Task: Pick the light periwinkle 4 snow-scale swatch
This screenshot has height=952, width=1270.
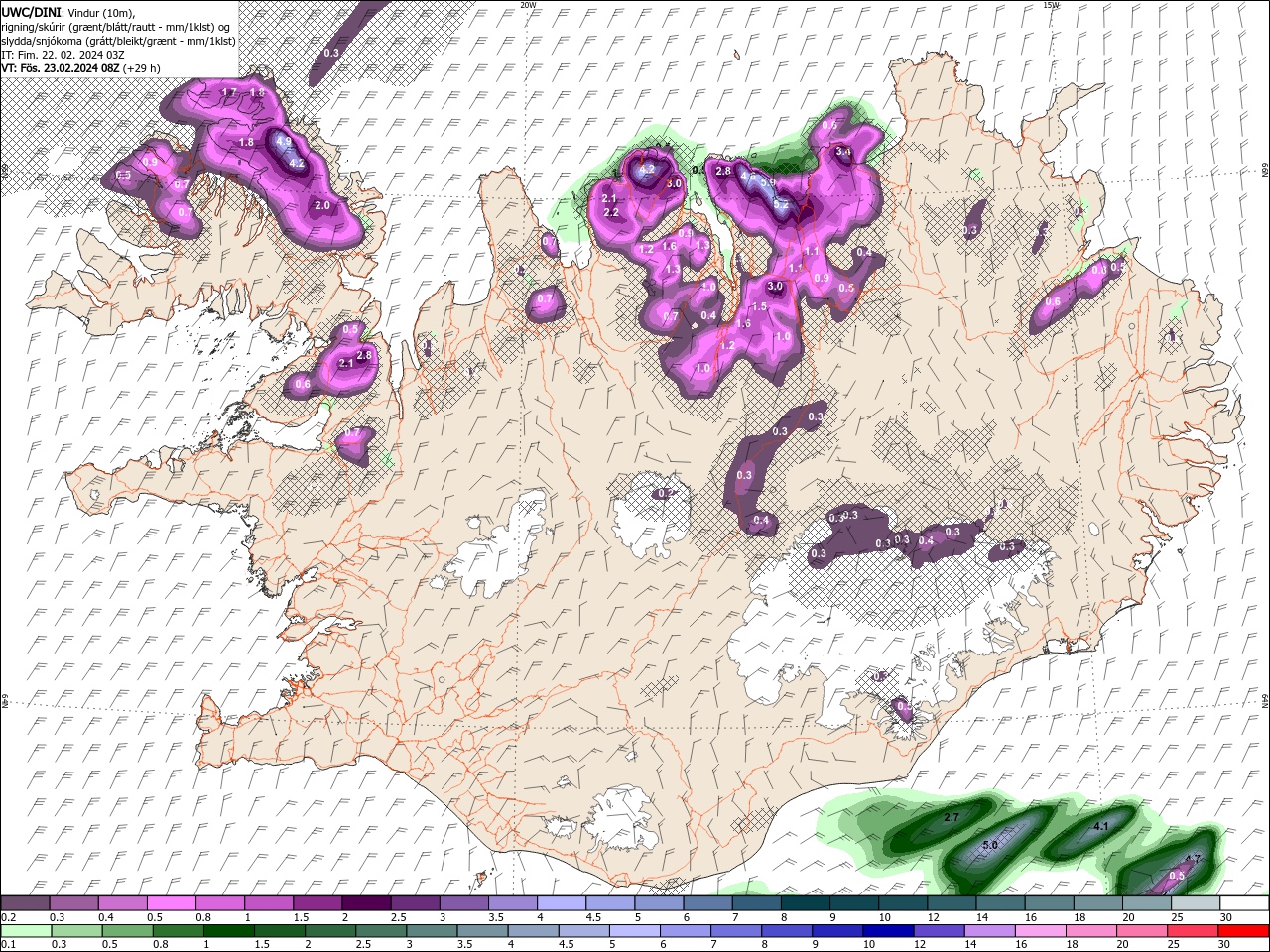Action: [x=562, y=902]
